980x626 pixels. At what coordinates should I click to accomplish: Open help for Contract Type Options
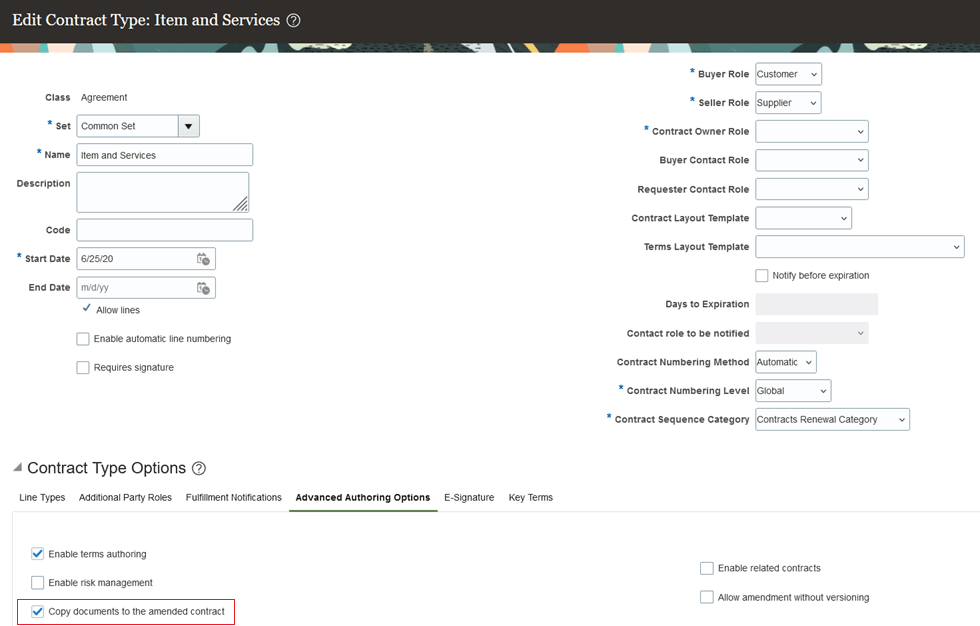(x=198, y=468)
